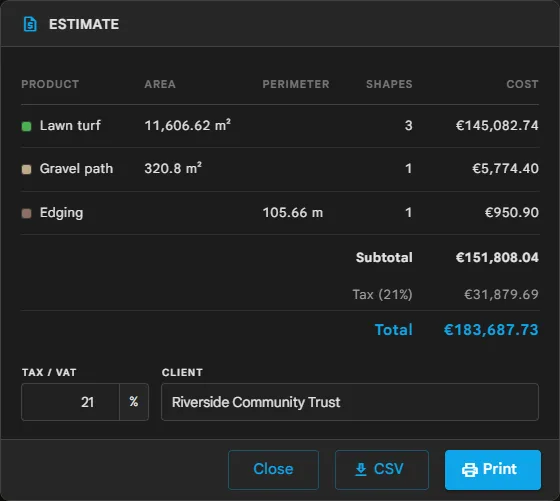Edit the Client name field
The image size is (560, 501).
point(350,402)
